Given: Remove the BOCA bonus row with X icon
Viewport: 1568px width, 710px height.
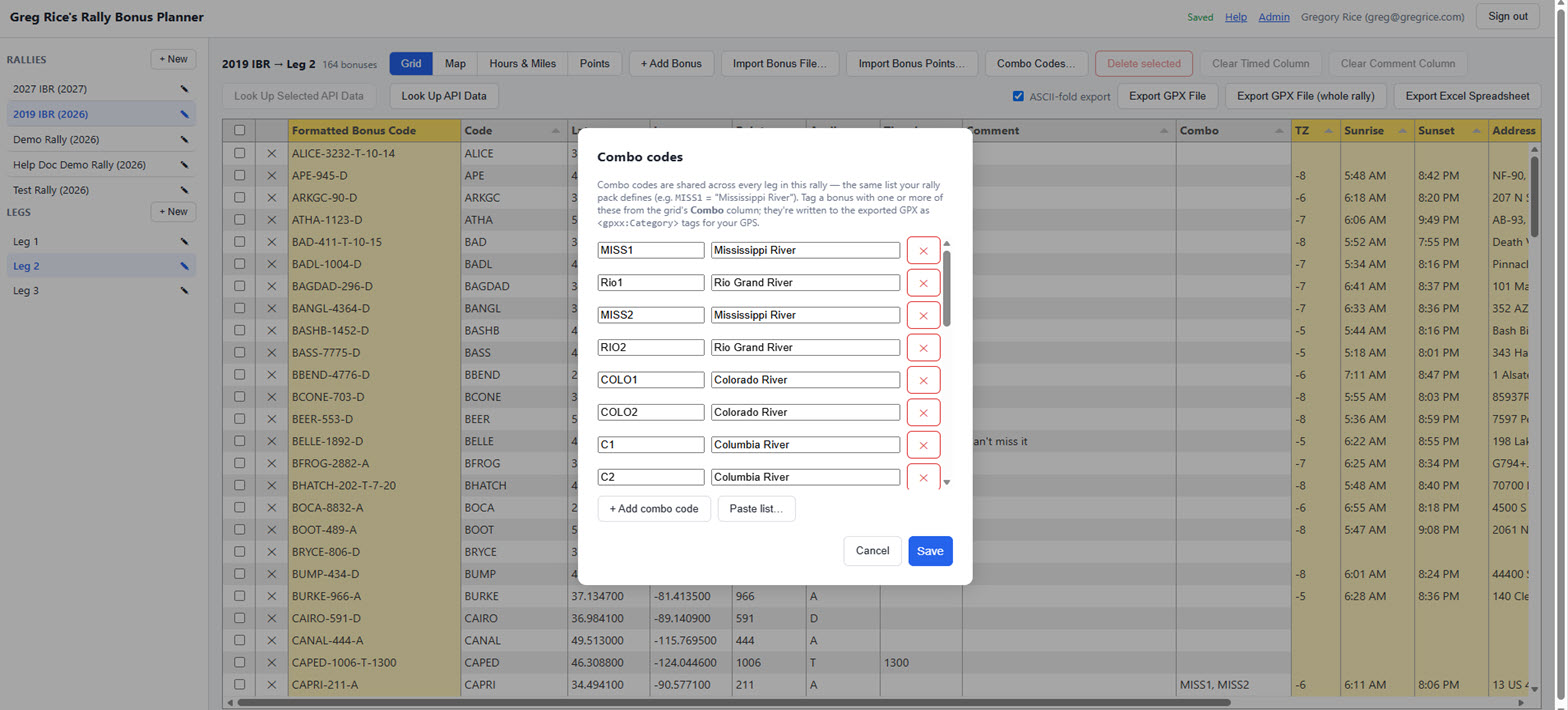Looking at the screenshot, I should click(x=271, y=507).
